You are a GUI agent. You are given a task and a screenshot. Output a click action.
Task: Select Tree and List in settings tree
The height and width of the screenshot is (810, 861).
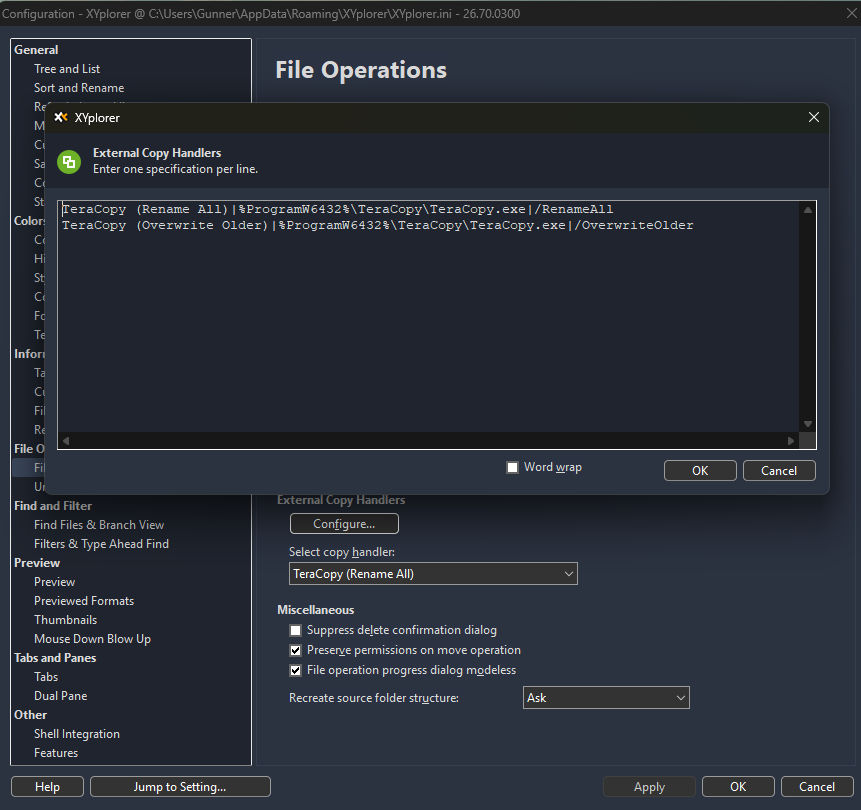[67, 69]
